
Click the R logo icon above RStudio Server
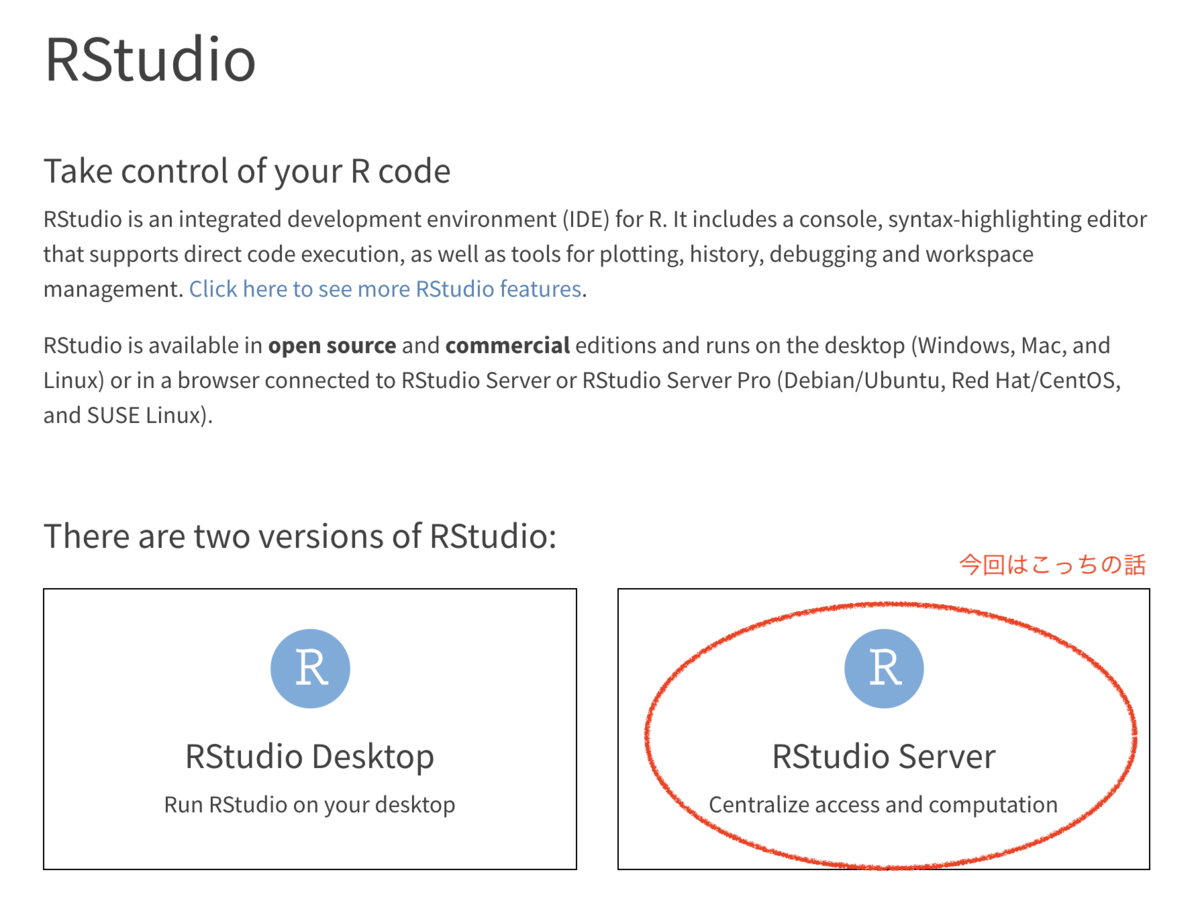coord(884,667)
